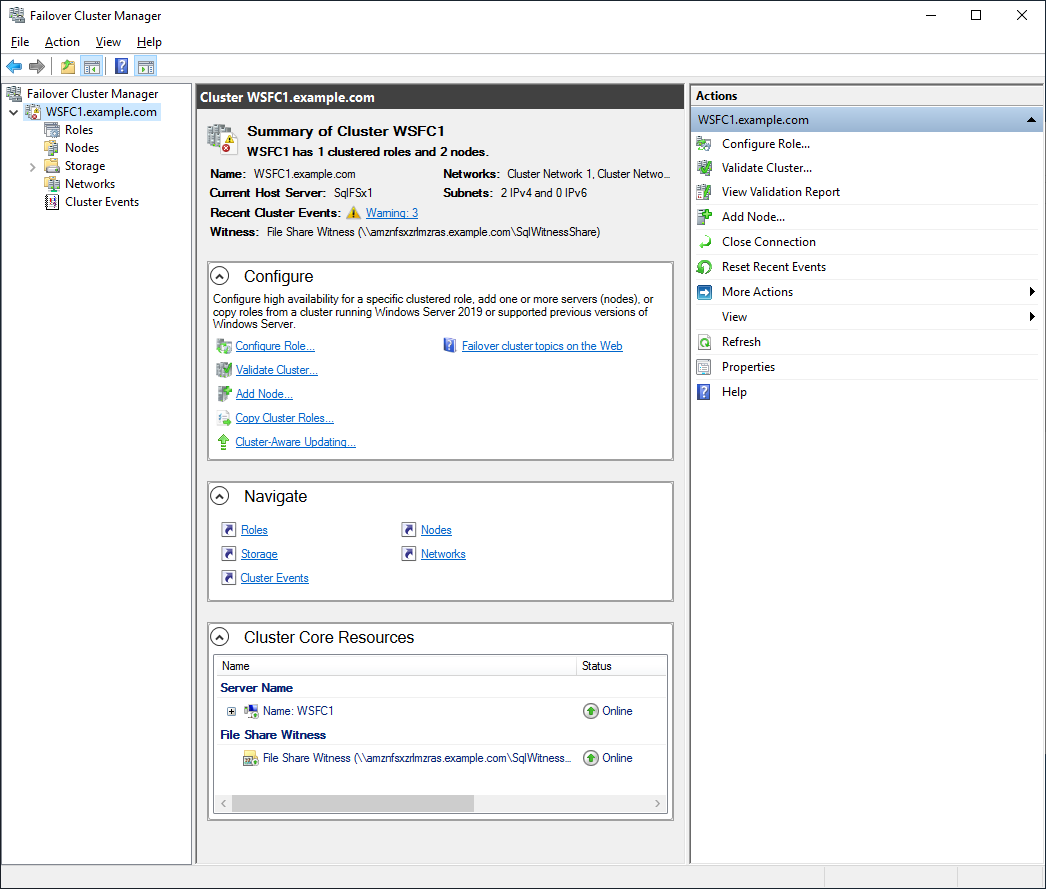Toggle the Show/Hide Console Tree toolbar icon
Viewport: 1046px width, 889px height.
[91, 67]
